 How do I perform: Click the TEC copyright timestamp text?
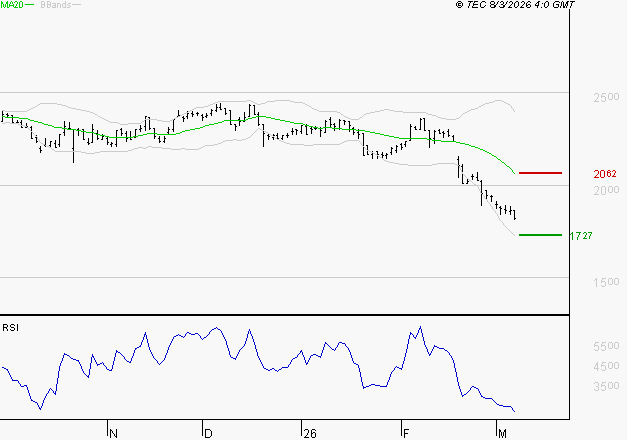[515, 5]
